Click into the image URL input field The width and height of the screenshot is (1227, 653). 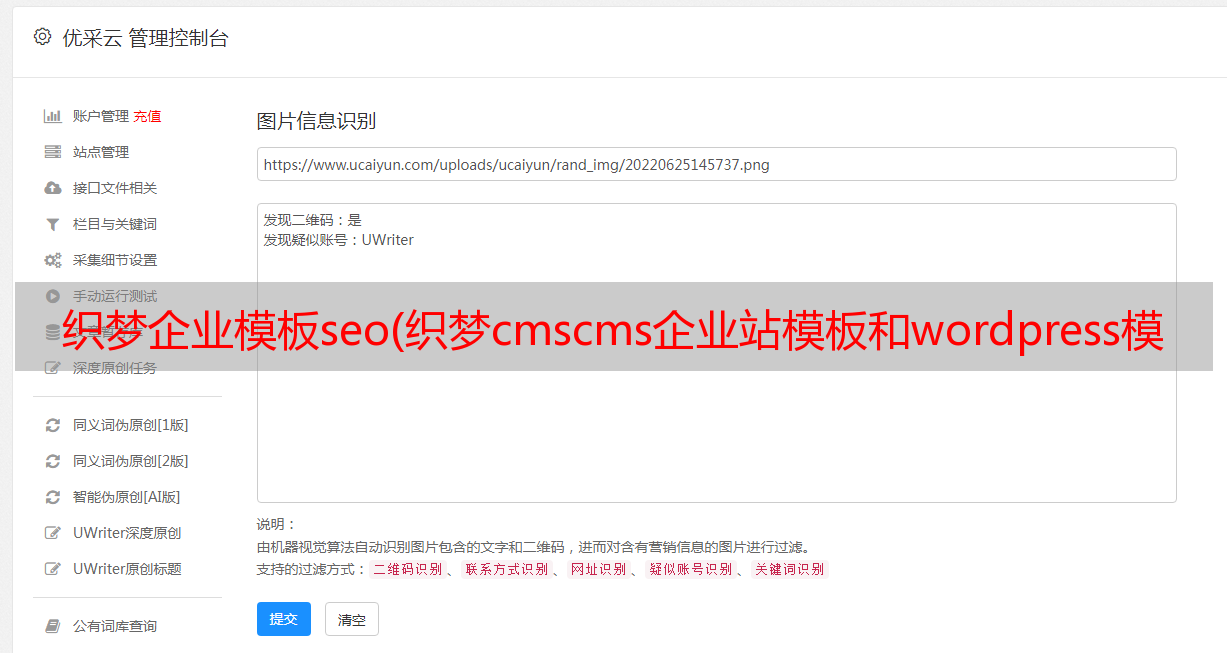(716, 164)
